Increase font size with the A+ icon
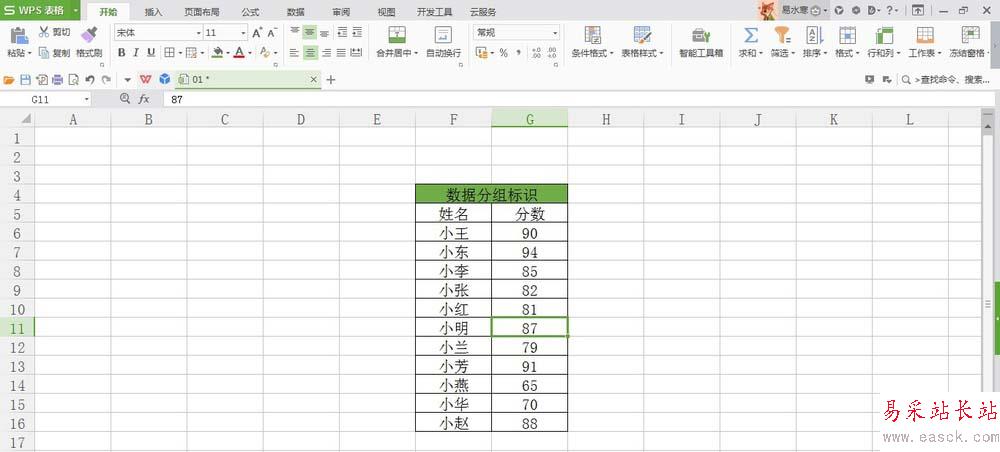Screen dimensions: 1000x452 [x=257, y=33]
